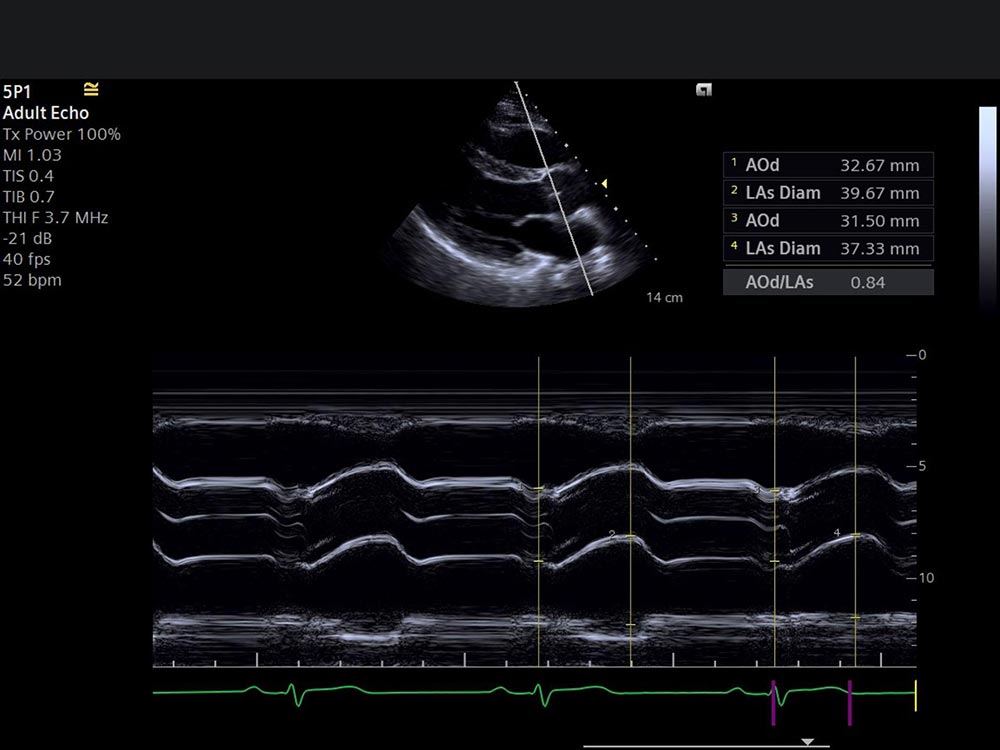Click the Adult Echo preset label
Viewport: 1000px width, 750px height.
(x=46, y=113)
